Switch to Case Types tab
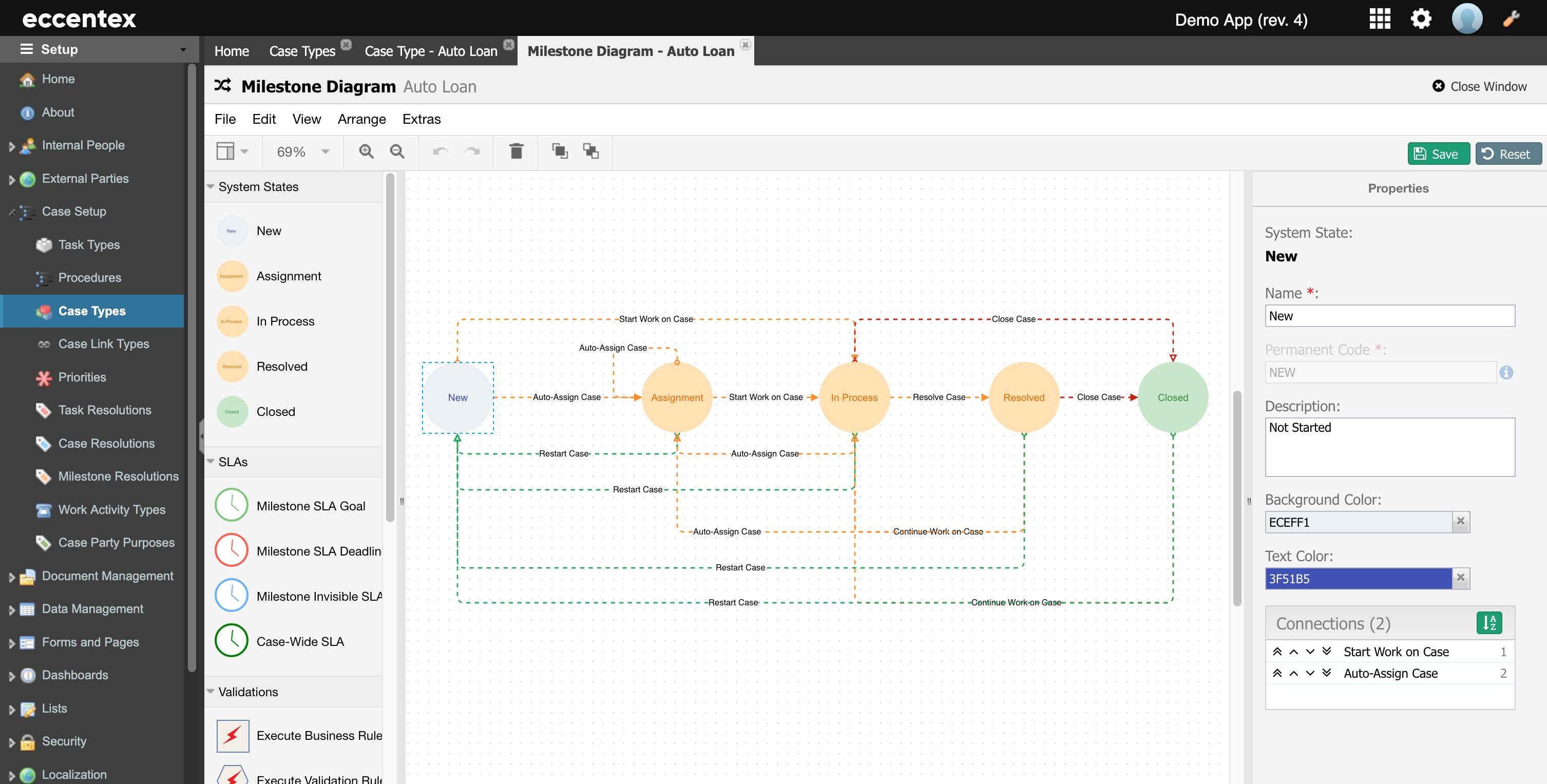 [302, 51]
